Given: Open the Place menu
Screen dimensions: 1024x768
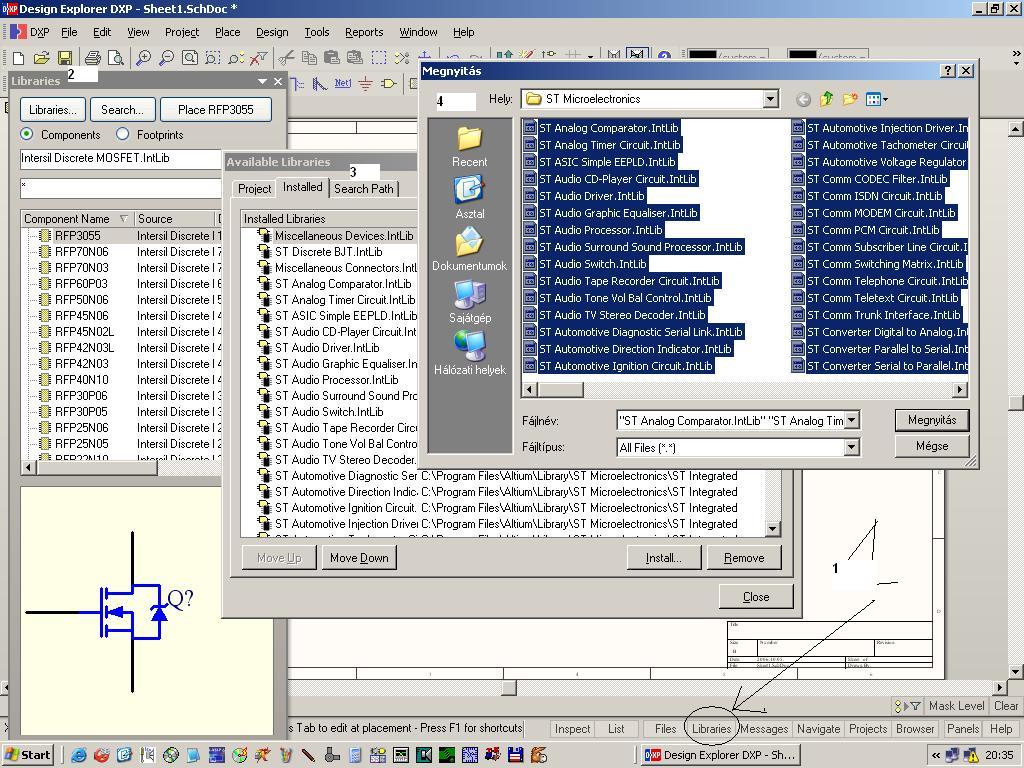Looking at the screenshot, I should 227,32.
